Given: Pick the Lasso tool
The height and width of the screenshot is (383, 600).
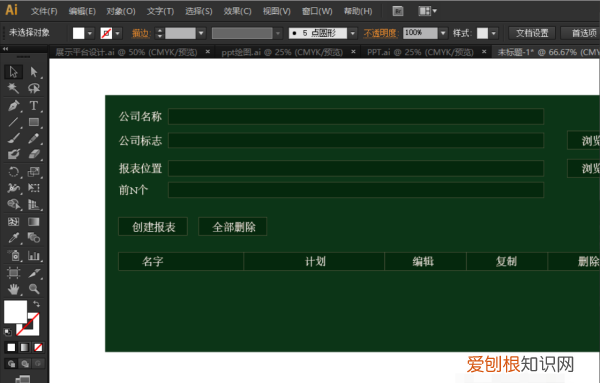Looking at the screenshot, I should tap(34, 88).
